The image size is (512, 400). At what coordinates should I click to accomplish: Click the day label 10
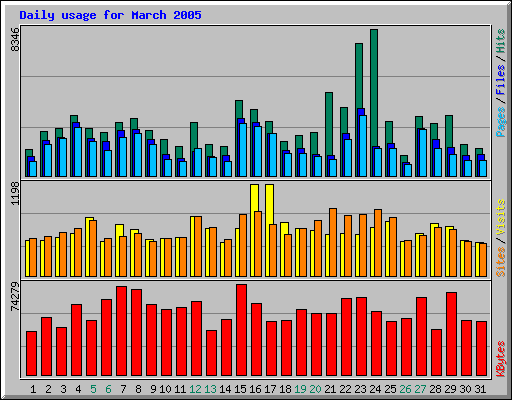point(165,389)
